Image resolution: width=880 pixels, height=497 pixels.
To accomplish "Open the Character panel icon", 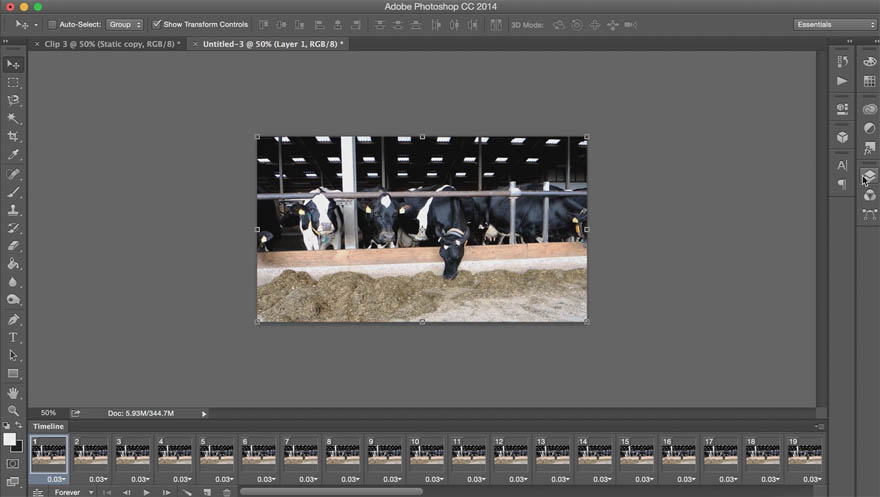I will tap(842, 165).
